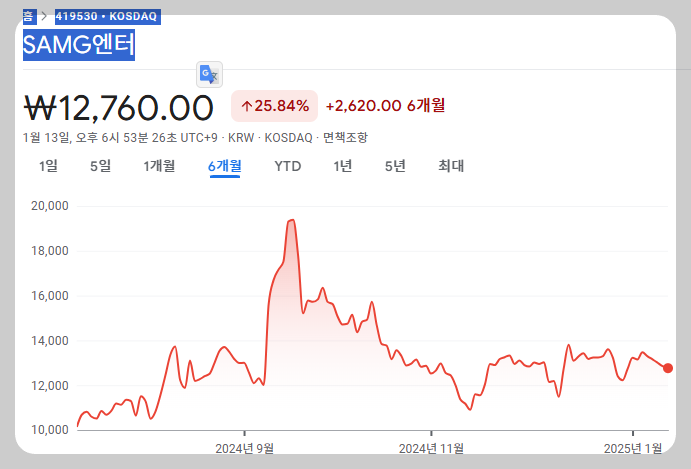Click the 18,000 y-axis label

coord(50,251)
